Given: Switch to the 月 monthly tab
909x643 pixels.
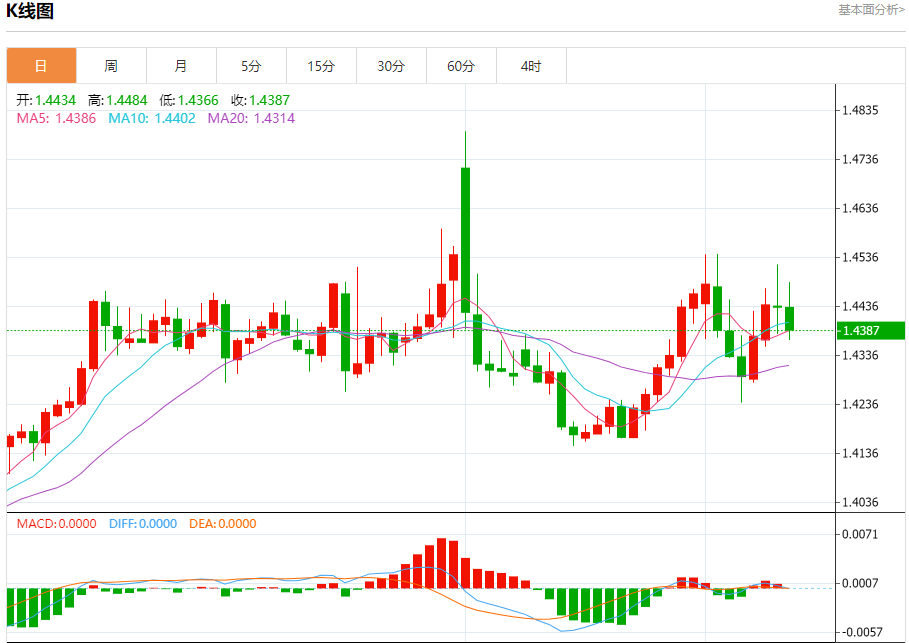Looking at the screenshot, I should point(181,66).
